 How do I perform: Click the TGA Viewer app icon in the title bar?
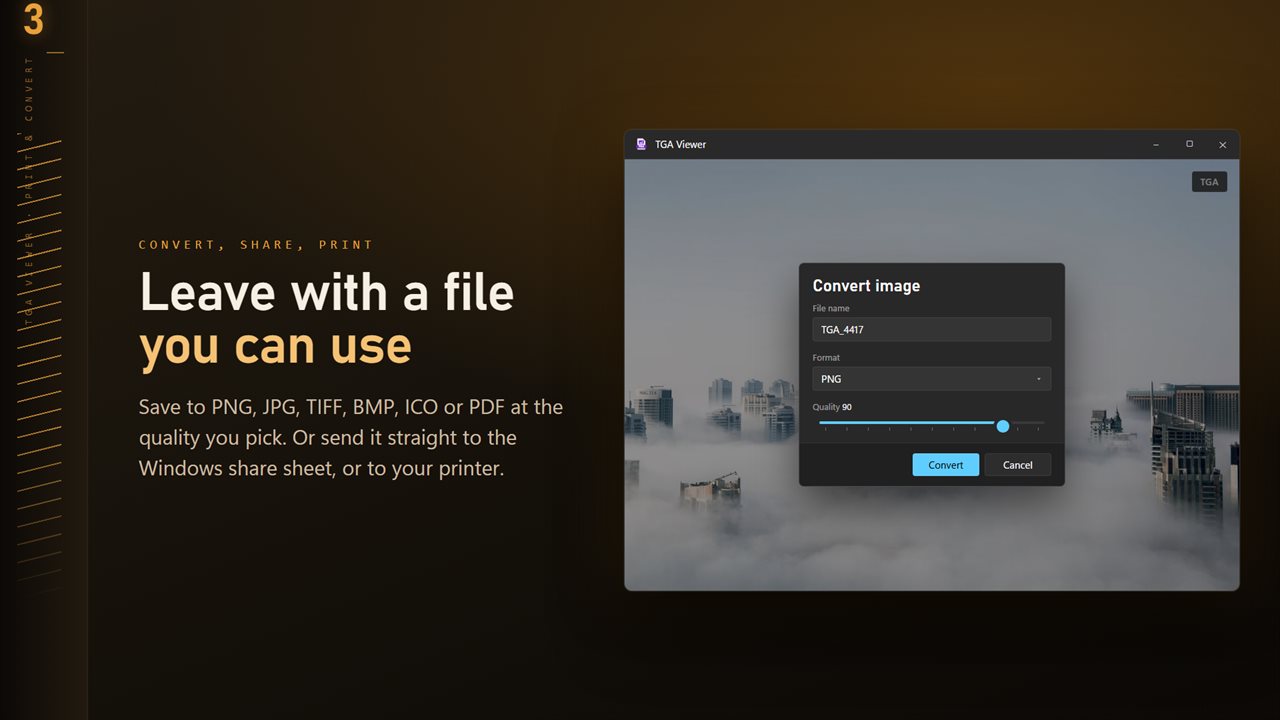(641, 144)
